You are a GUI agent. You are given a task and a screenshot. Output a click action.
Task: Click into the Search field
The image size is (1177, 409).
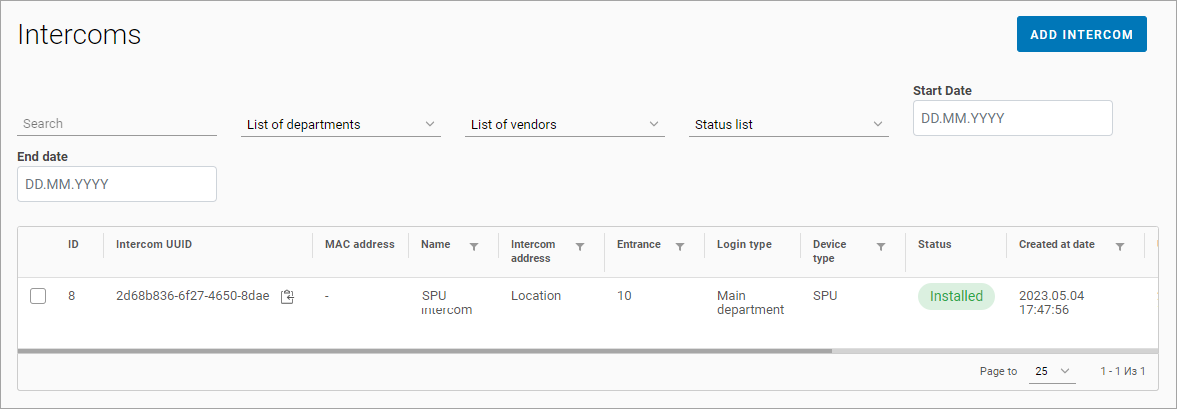(117, 124)
